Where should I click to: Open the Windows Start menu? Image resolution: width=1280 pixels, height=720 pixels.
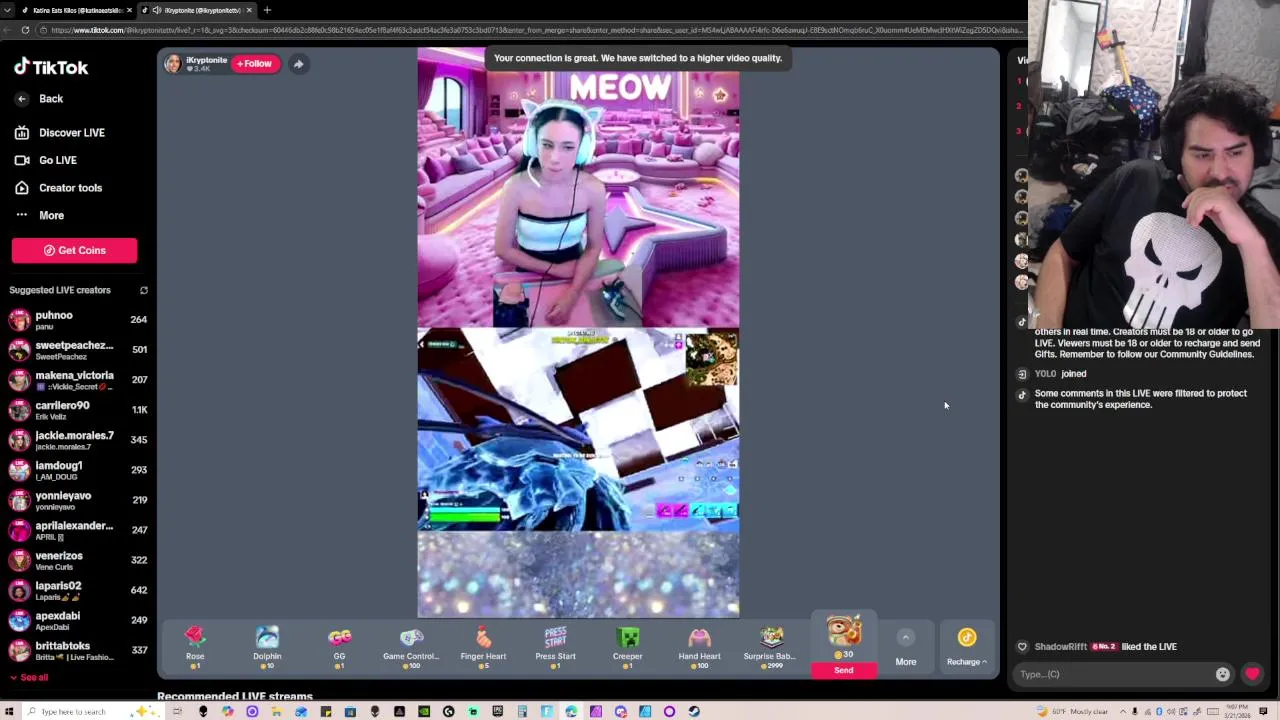click(11, 711)
